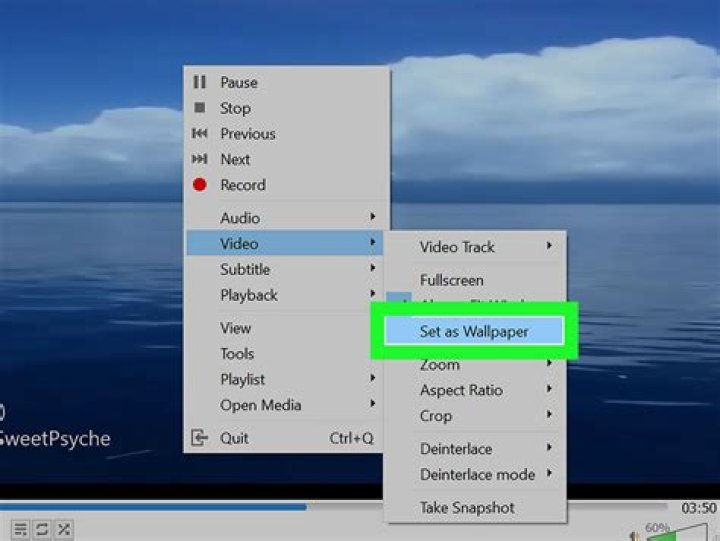The width and height of the screenshot is (720, 541).
Task: Hit the red Record circle icon
Action: coord(199,185)
